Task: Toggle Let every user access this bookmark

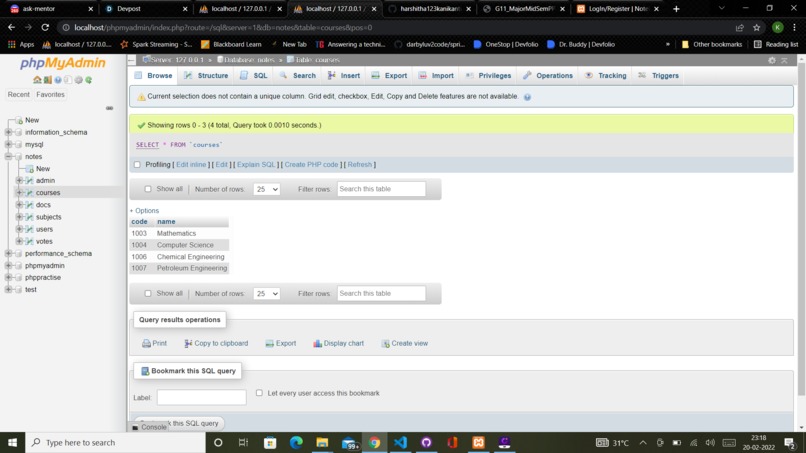Action: pos(259,393)
